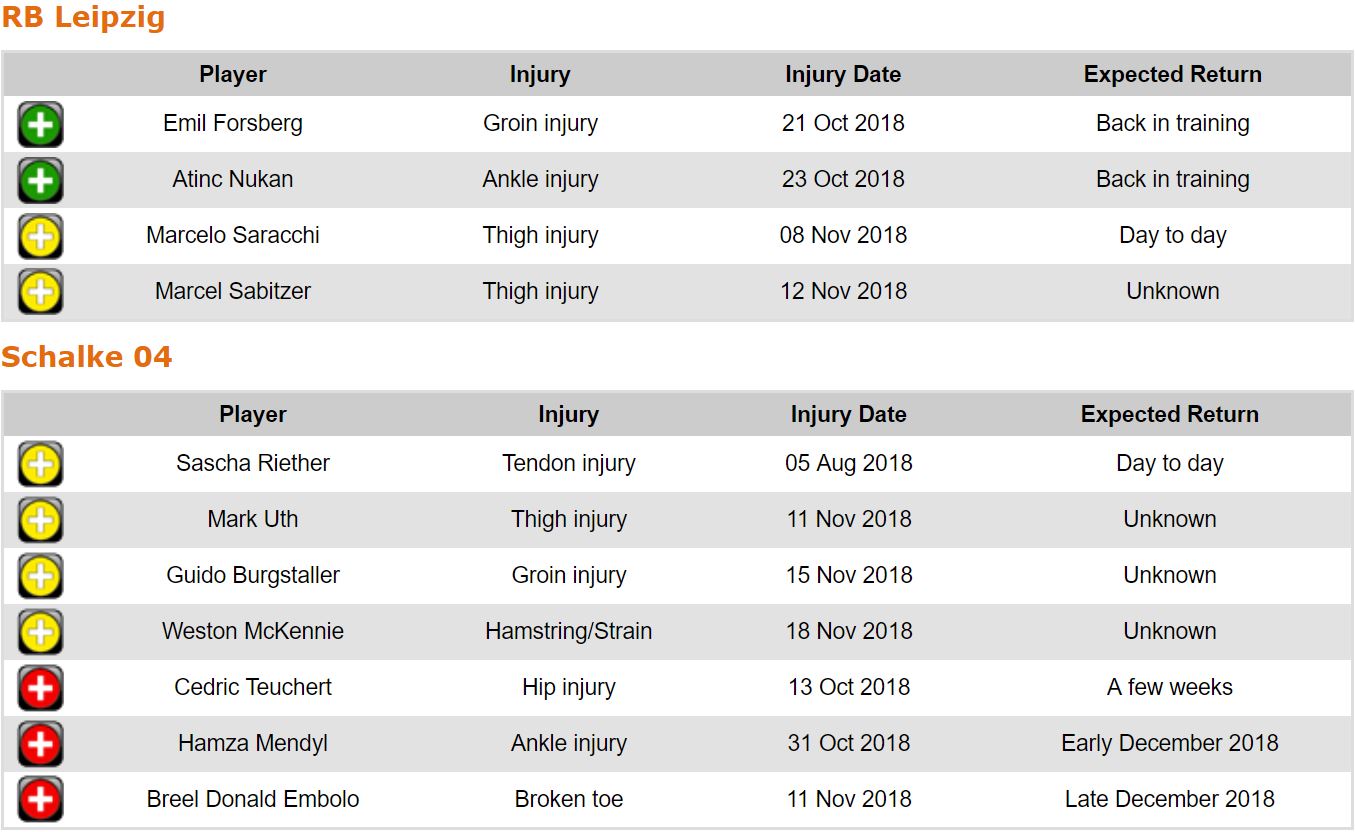Click yellow status icon beside Marcel Sabitzer
Image resolution: width=1355 pixels, height=832 pixels.
coord(40,292)
